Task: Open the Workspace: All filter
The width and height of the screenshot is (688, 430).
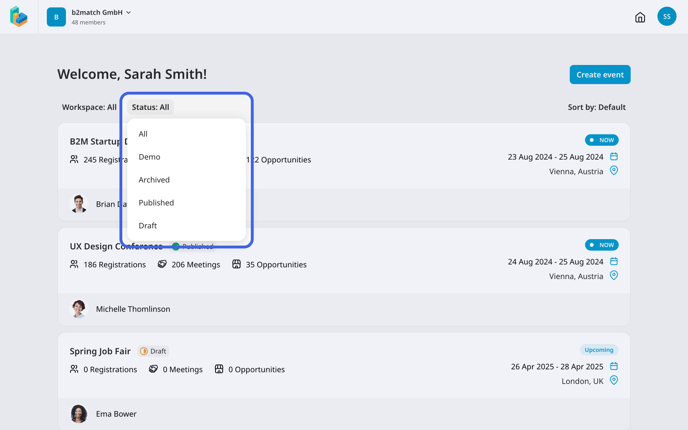Action: [x=89, y=107]
